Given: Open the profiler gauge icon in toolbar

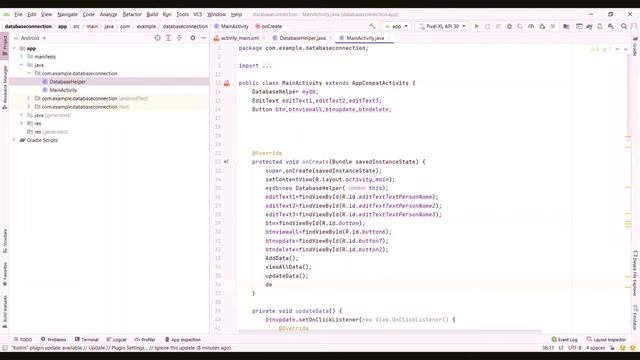Looking at the screenshot, I should 531,26.
